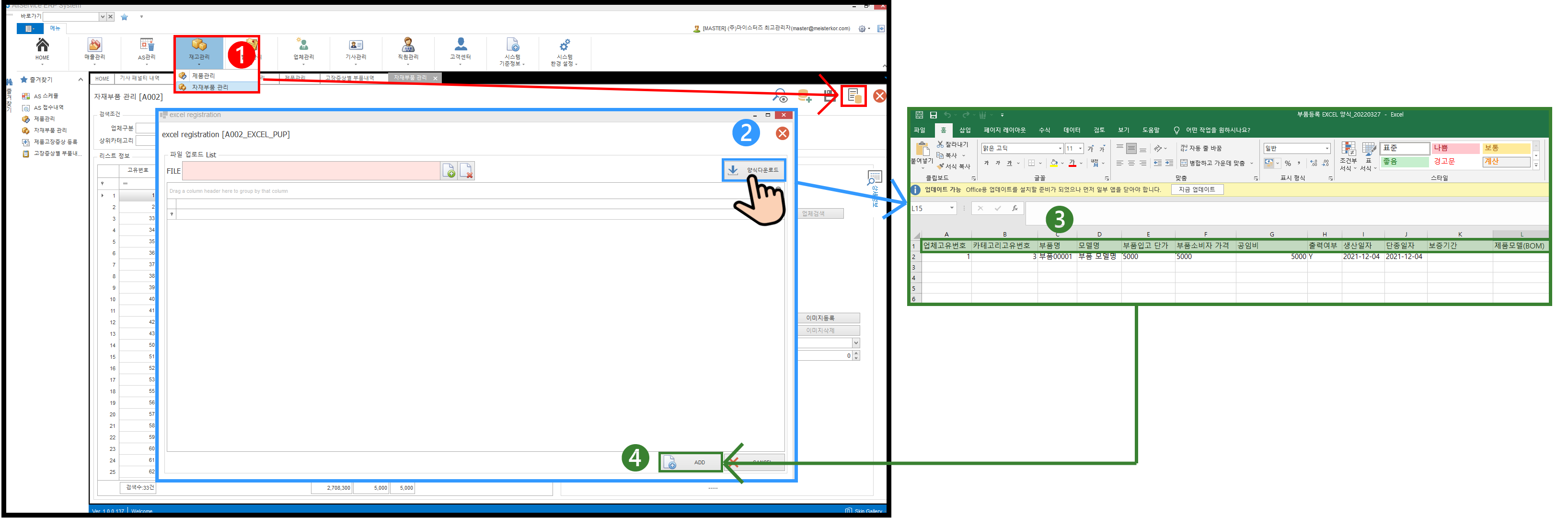Open the number format dropdown 일반
The image size is (1568, 518).
(1327, 149)
